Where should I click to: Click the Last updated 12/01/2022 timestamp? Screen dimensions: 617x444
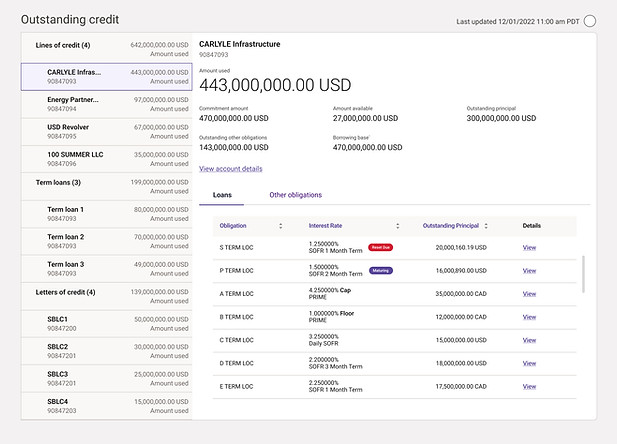coord(518,22)
